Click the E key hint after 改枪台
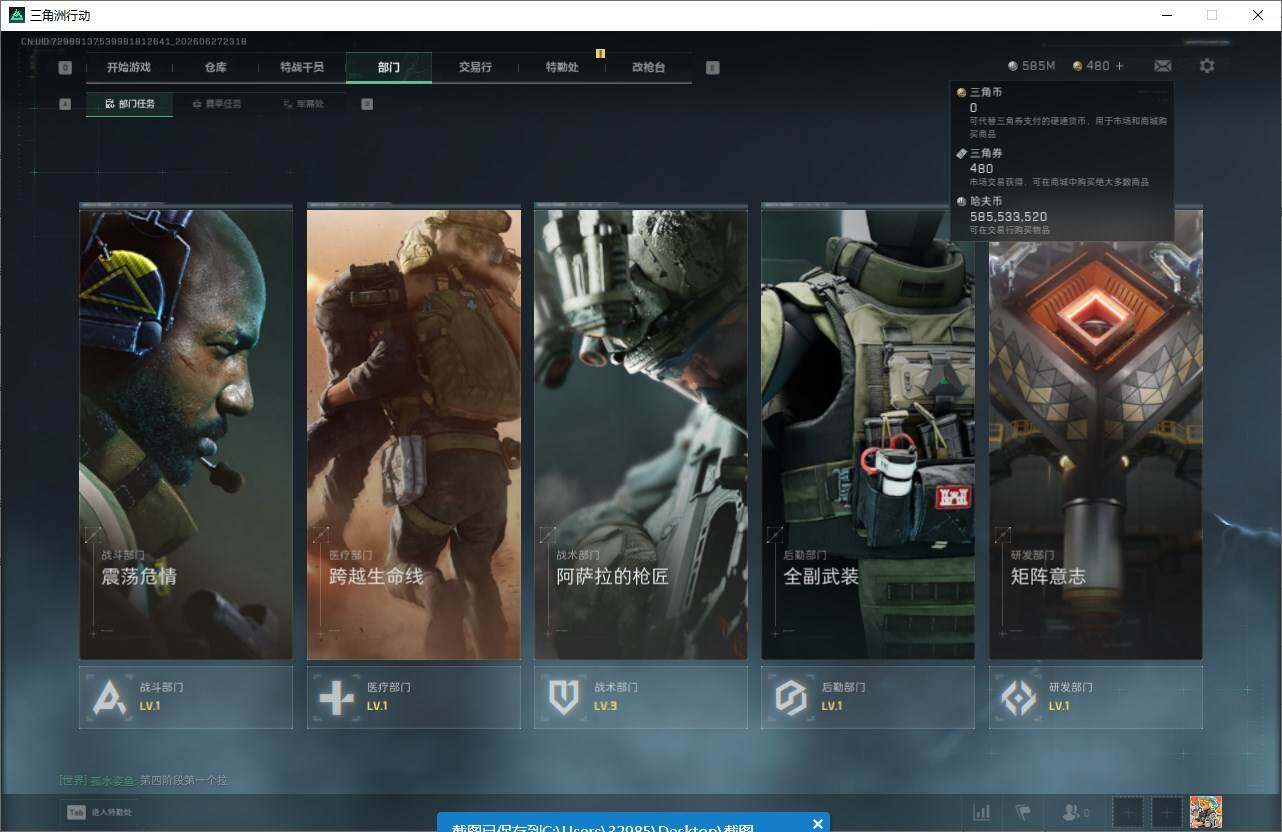The height and width of the screenshot is (832, 1282). click(712, 68)
